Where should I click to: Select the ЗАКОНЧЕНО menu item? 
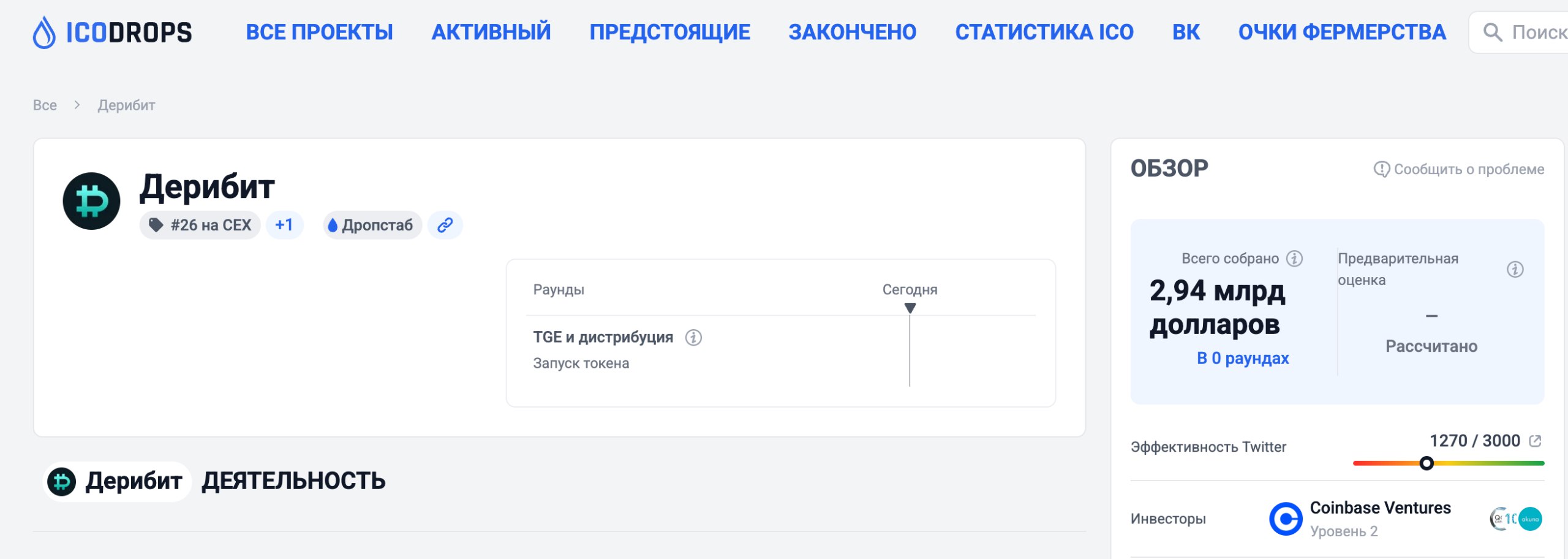[x=853, y=32]
